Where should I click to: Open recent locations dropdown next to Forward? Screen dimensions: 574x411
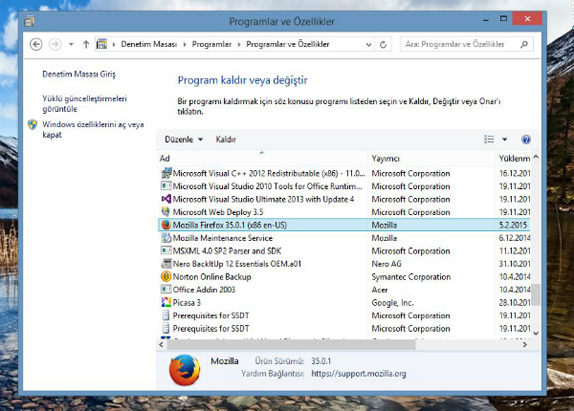(x=71, y=44)
